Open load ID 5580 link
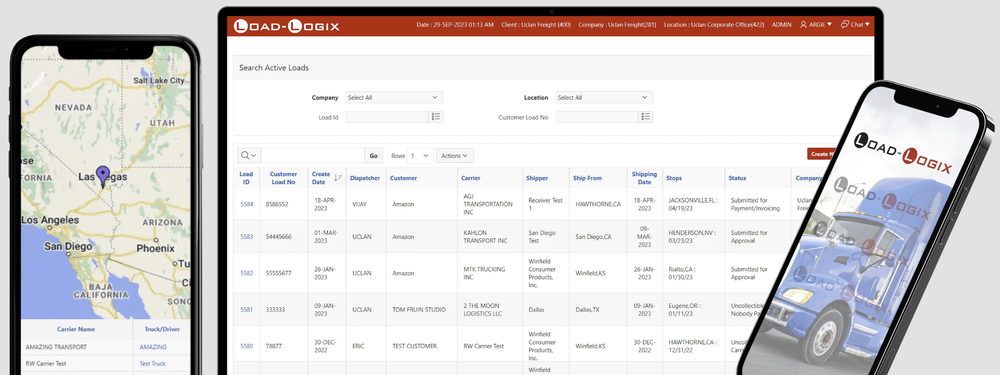Viewport: 1000px width, 375px height. pos(246,346)
